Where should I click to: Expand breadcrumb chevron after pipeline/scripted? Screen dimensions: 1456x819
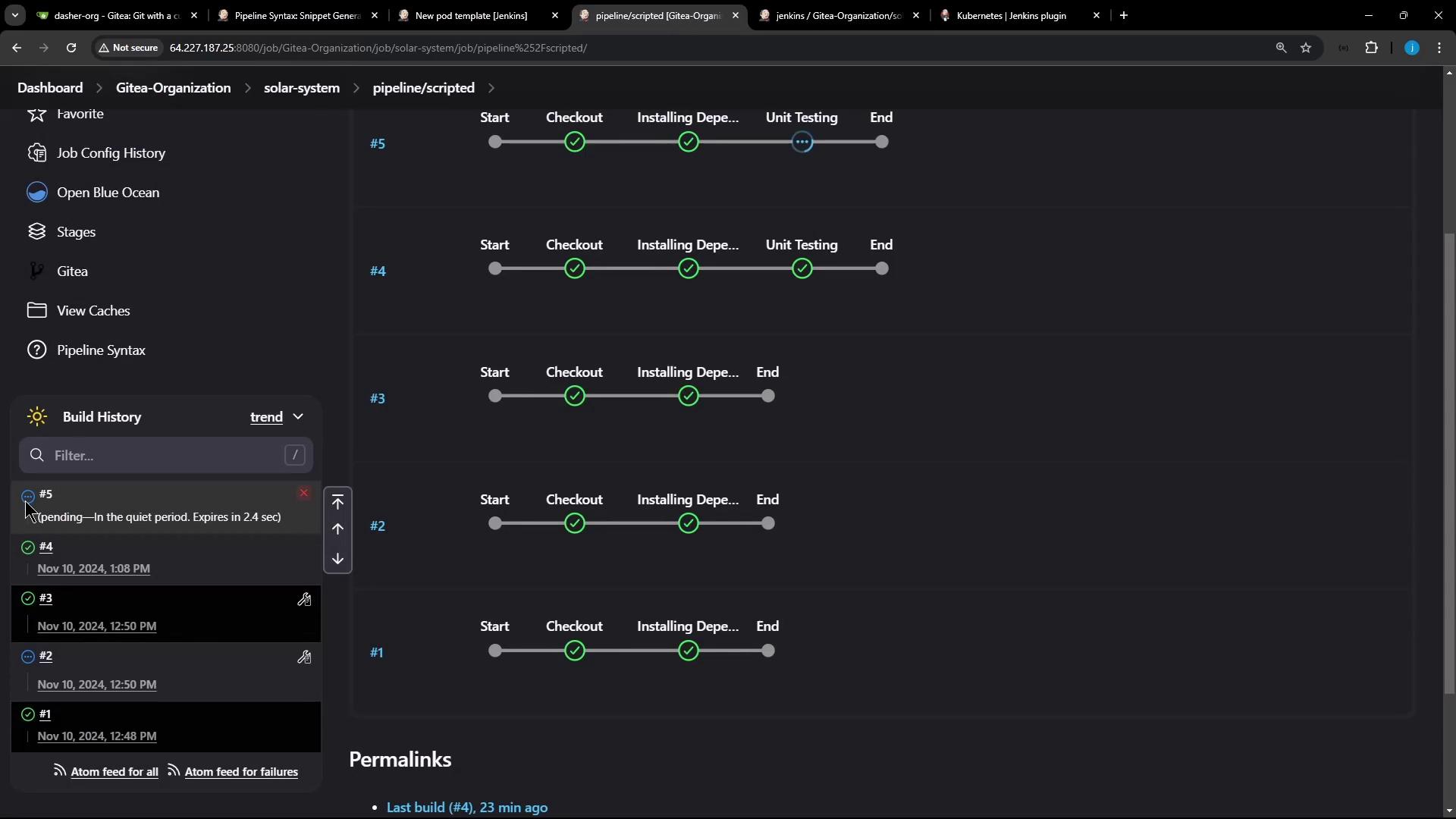pyautogui.click(x=491, y=88)
